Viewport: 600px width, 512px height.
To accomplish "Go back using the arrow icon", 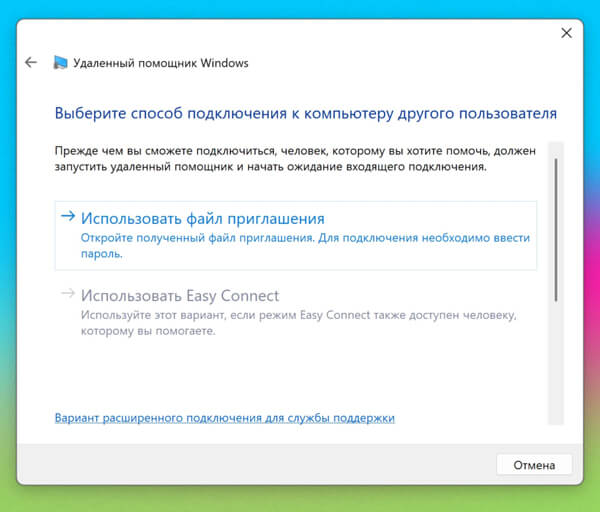I will 31,62.
